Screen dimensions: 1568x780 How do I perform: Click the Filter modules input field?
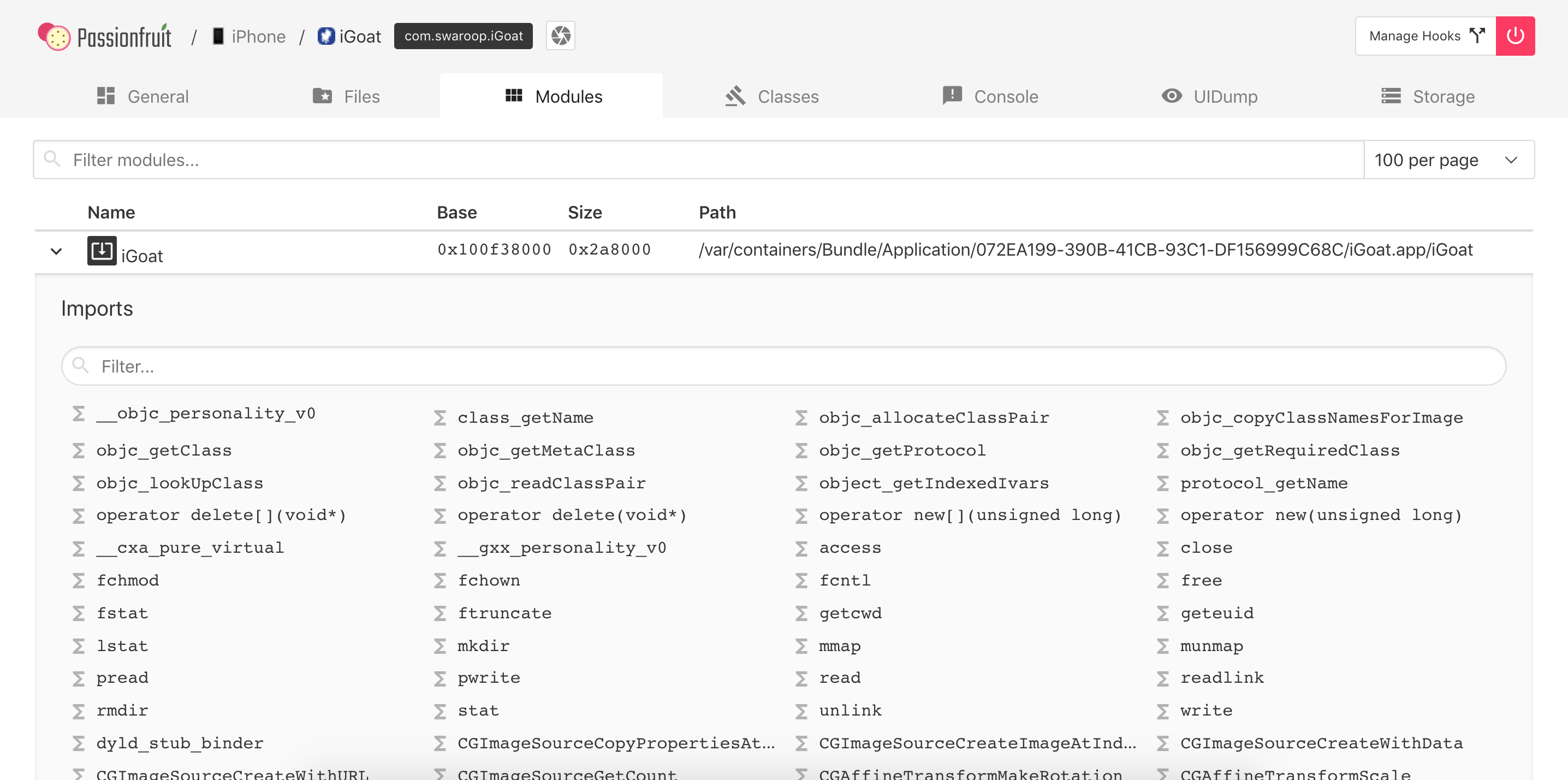click(x=698, y=159)
